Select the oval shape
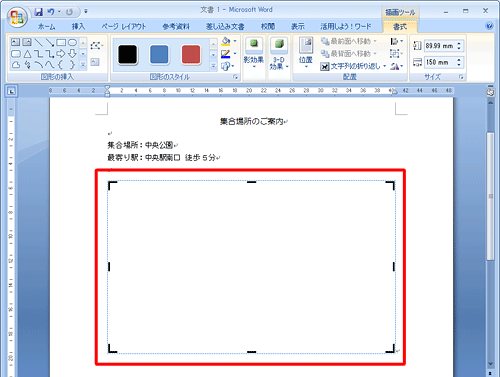The height and width of the screenshot is (377, 500). [72, 42]
